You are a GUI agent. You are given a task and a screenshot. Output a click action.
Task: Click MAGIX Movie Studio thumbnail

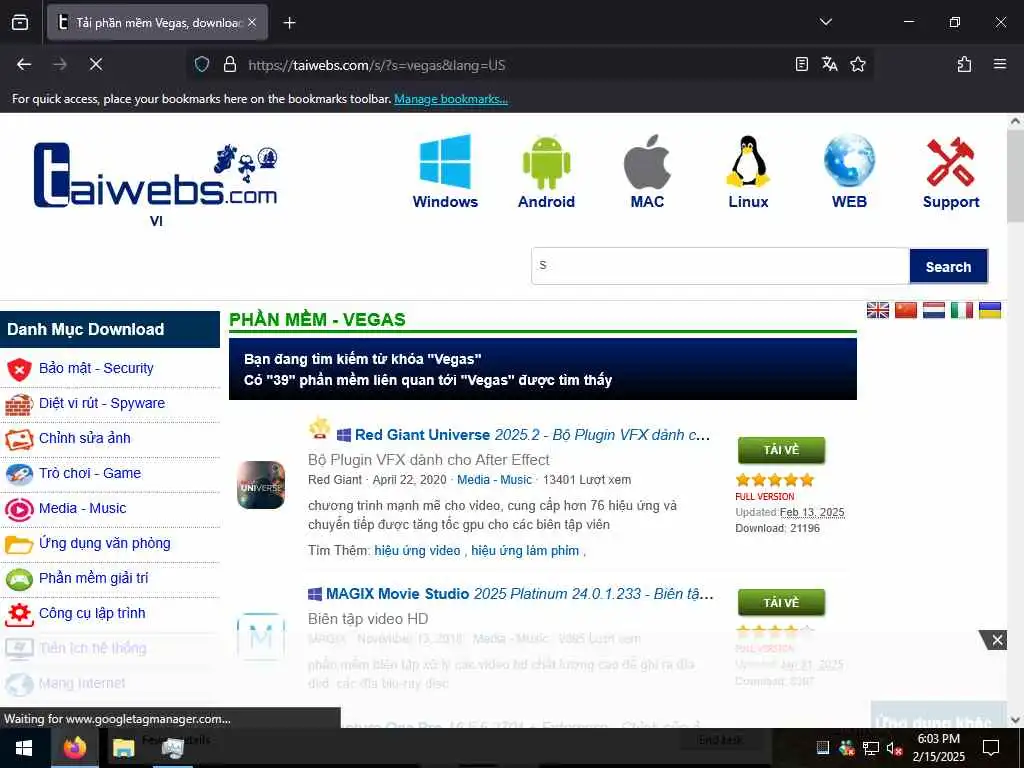click(x=261, y=636)
